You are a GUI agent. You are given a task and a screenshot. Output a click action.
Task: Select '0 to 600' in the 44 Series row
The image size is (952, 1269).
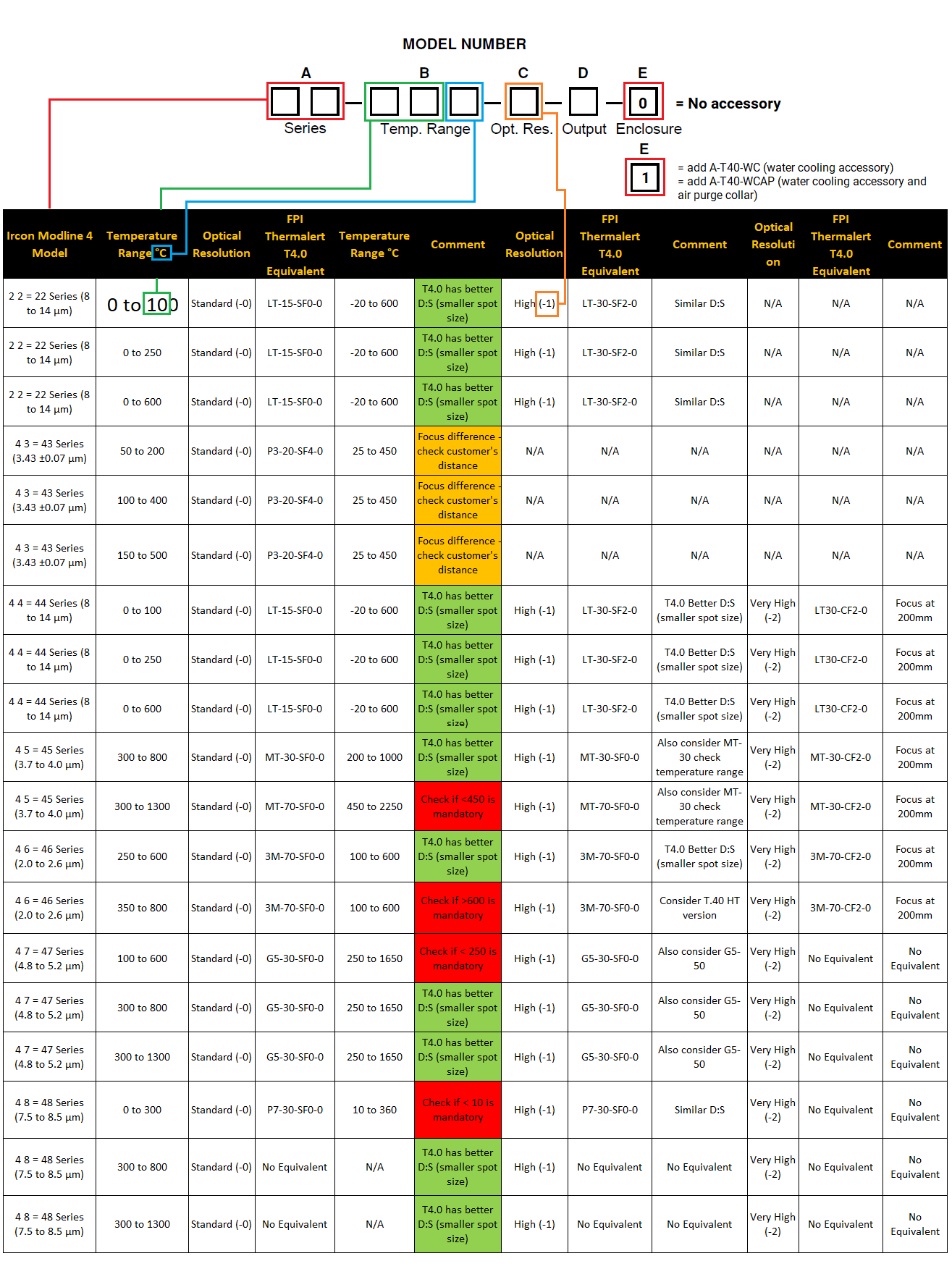tap(143, 709)
